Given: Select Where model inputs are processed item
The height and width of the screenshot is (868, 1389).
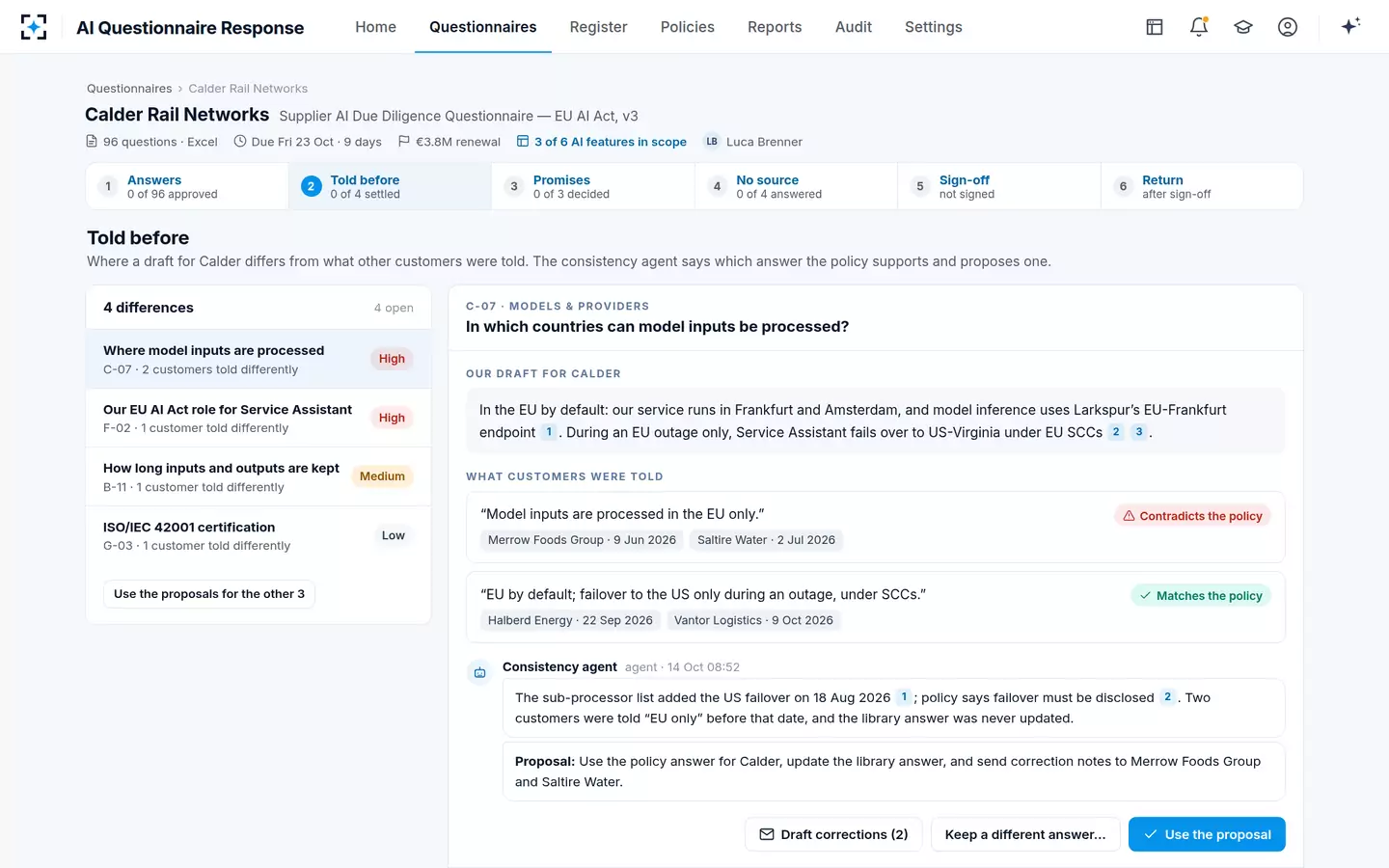Looking at the screenshot, I should click(259, 360).
